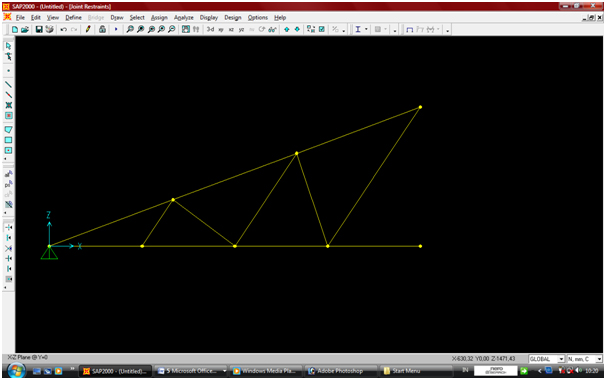This screenshot has height=380, width=606.
Task: Select the quick draw braces tool
Action: (8, 105)
